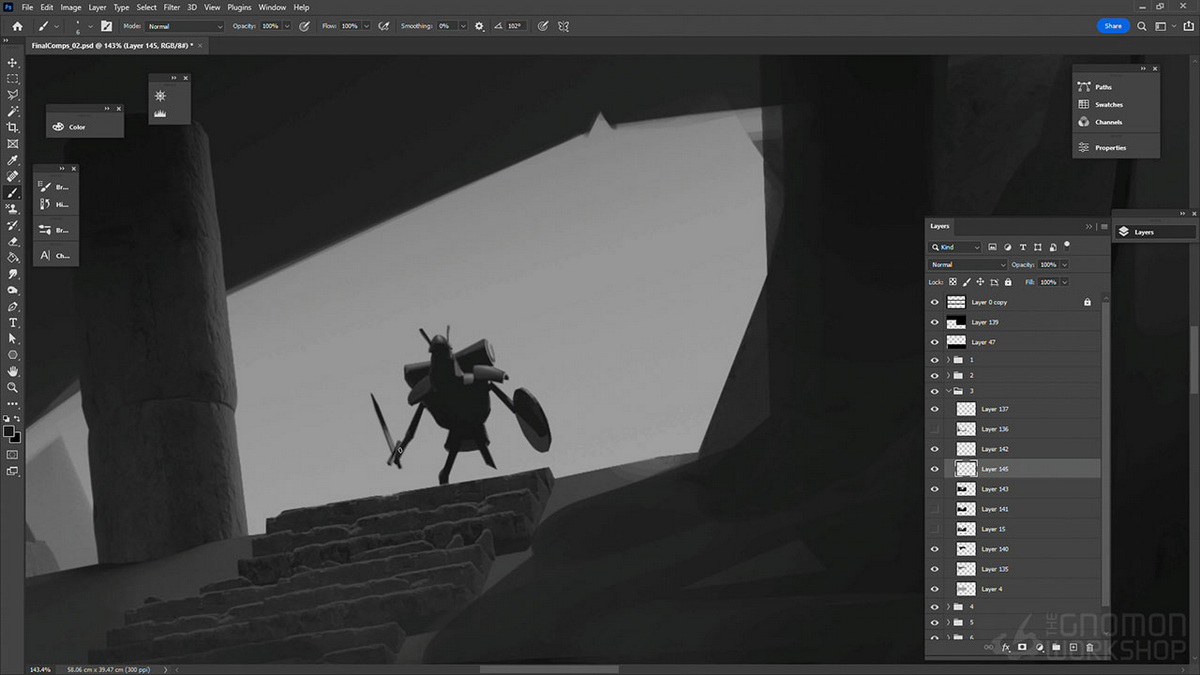This screenshot has height=675, width=1200.
Task: Open brush Mode dropdown in options bar
Action: pyautogui.click(x=185, y=26)
